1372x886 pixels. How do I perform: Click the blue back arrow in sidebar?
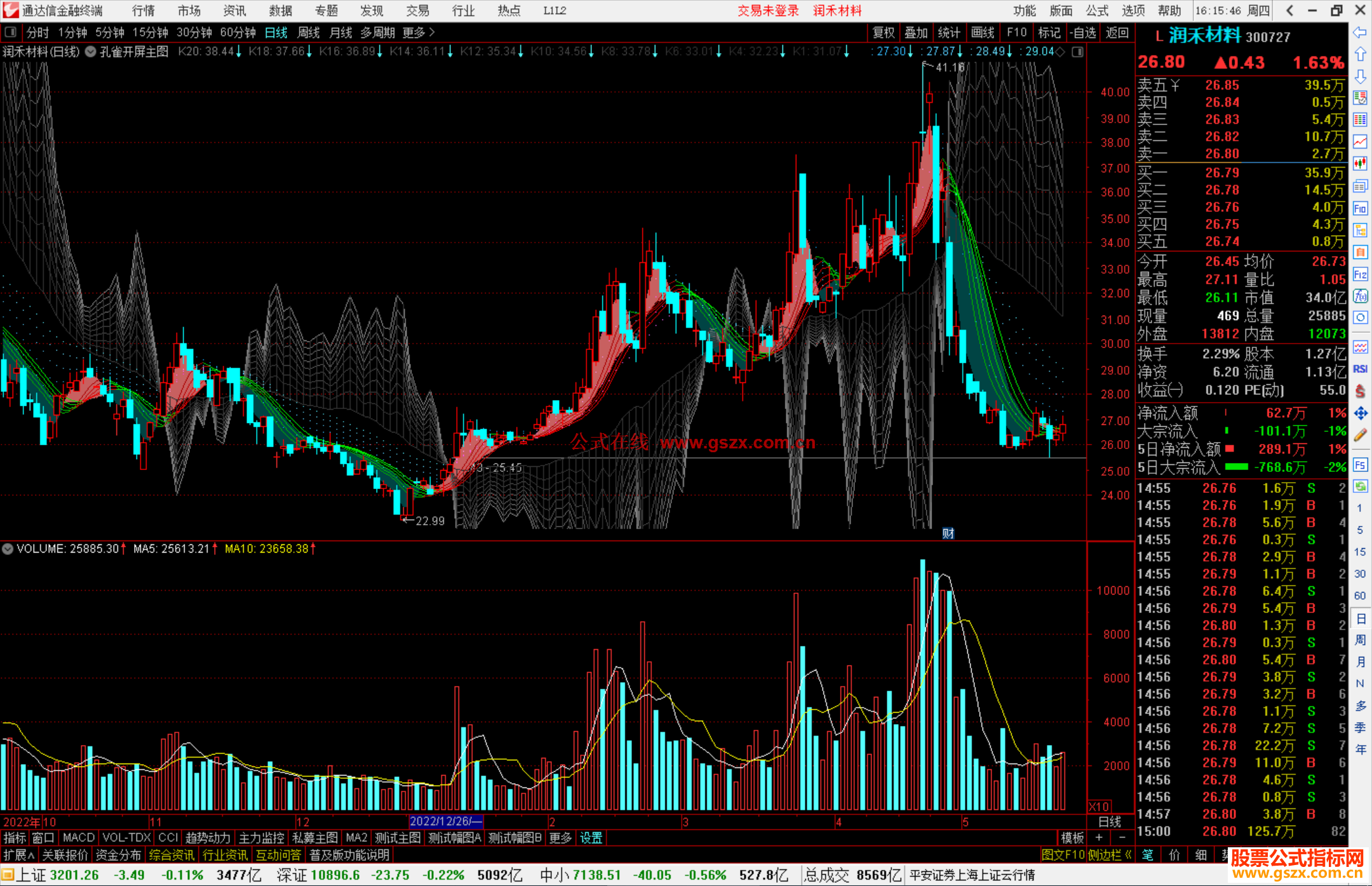point(1360,32)
